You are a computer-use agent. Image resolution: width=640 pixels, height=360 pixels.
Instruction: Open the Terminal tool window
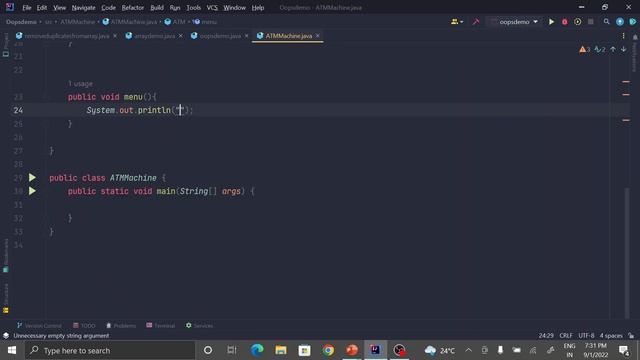click(160, 326)
